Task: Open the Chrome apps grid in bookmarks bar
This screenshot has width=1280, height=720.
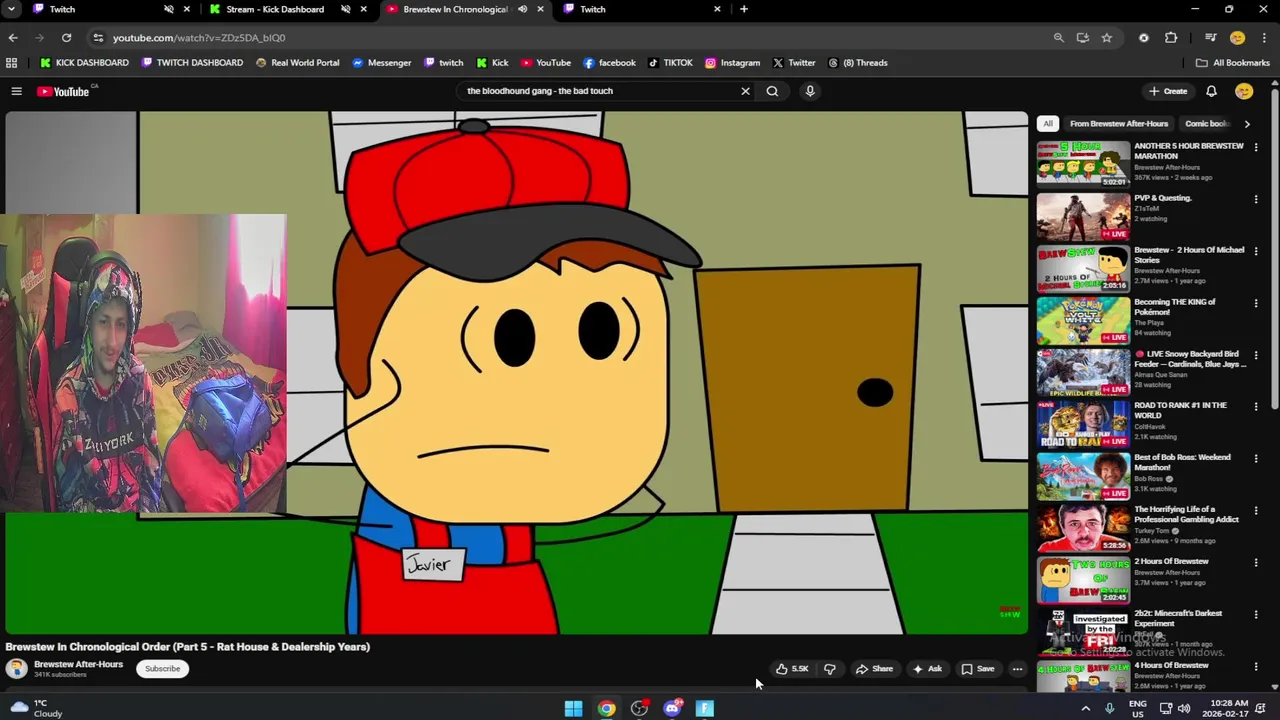Action: coord(11,63)
